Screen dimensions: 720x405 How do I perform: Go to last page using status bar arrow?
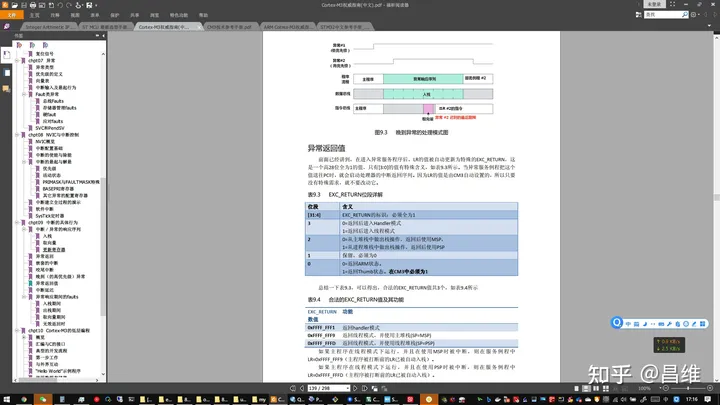click(x=365, y=388)
